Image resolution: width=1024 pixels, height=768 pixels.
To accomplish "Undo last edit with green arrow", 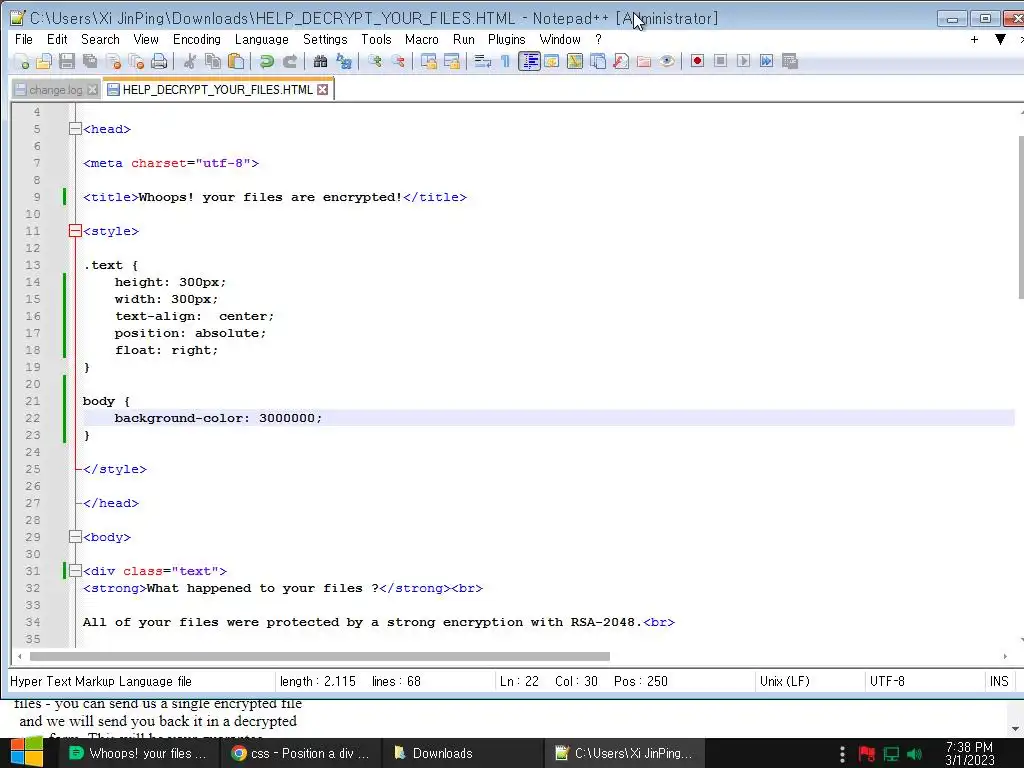I will click(266, 61).
